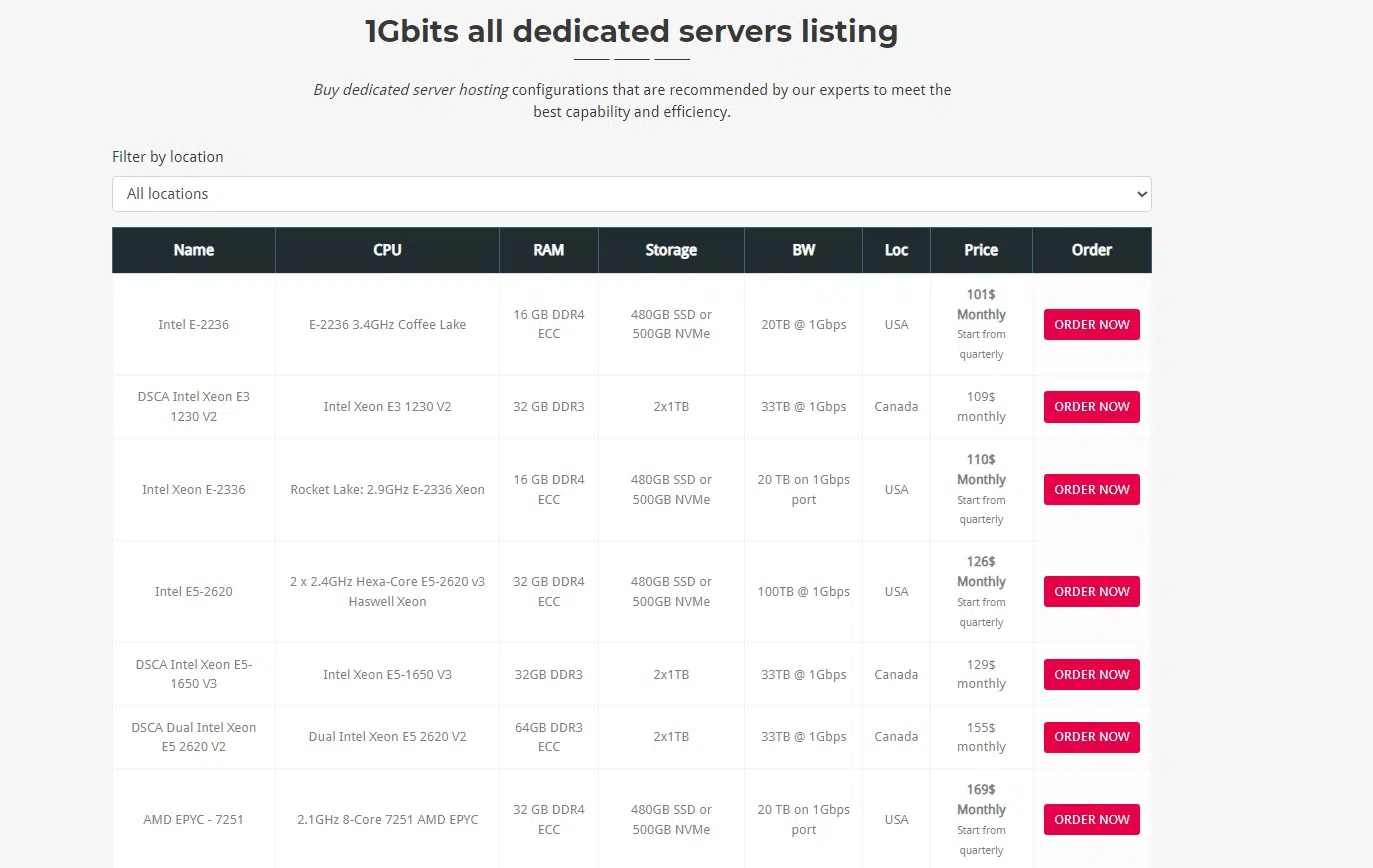This screenshot has width=1373, height=868.
Task: Select DSCA Dual Intel Xeon E5 2620 V2 name
Action: point(194,737)
